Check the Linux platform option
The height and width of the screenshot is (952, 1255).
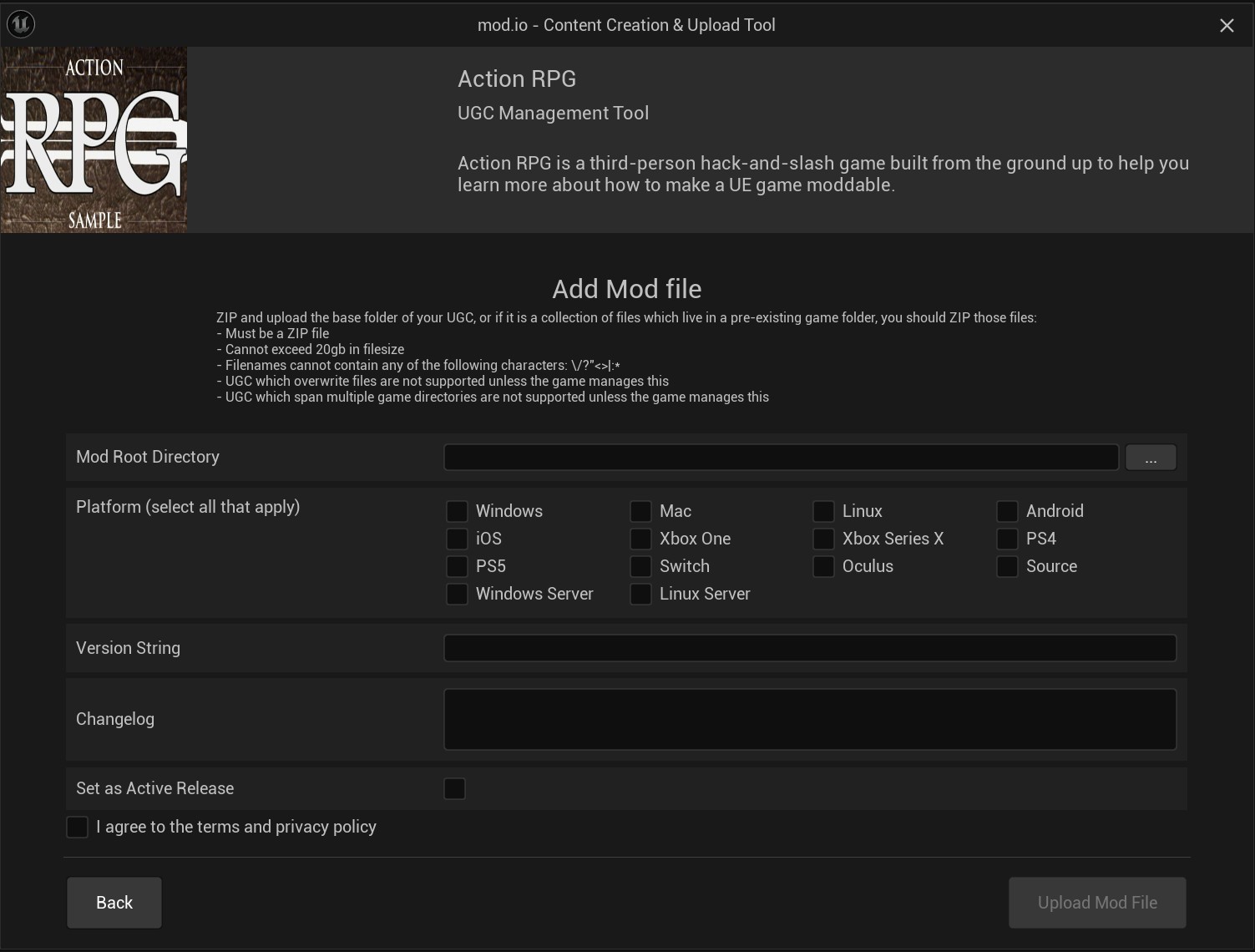pos(822,510)
